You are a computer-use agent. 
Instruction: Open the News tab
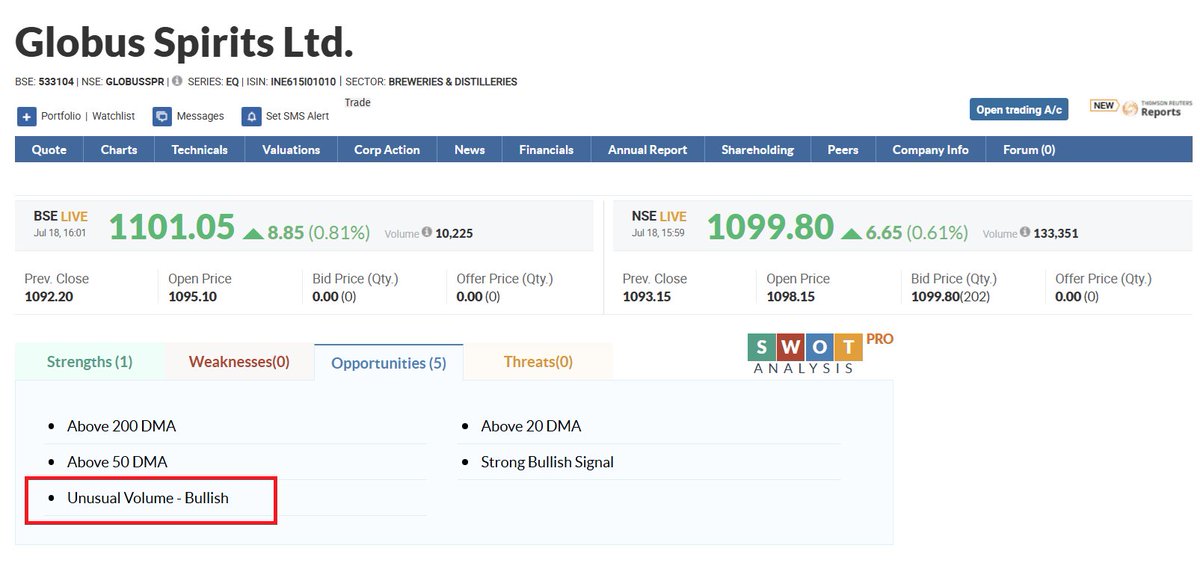pos(469,150)
